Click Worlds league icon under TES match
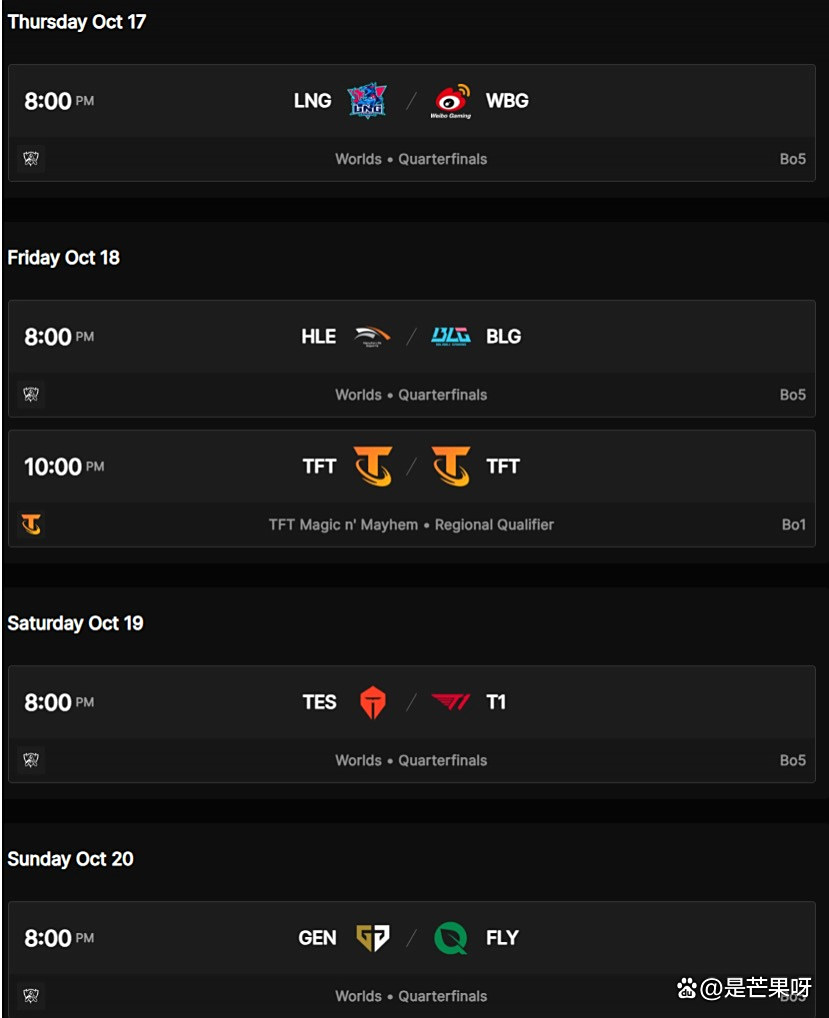The height and width of the screenshot is (1018, 829). 31,760
